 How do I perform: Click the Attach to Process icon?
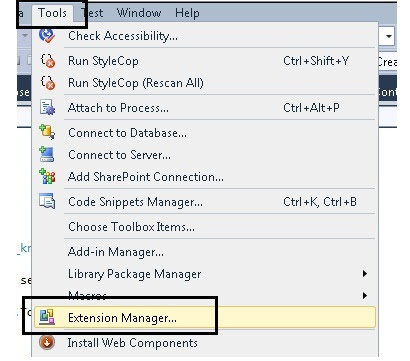pos(47,108)
